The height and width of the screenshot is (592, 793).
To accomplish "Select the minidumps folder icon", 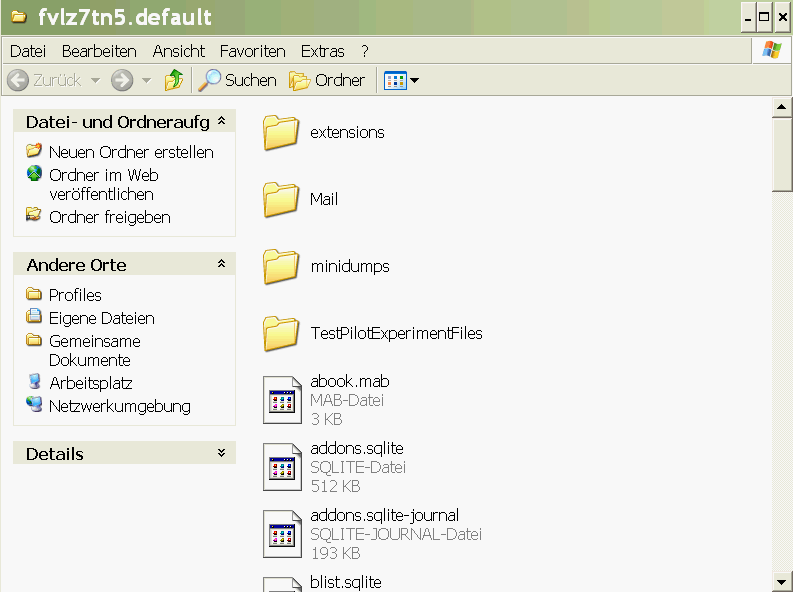I will 281,267.
